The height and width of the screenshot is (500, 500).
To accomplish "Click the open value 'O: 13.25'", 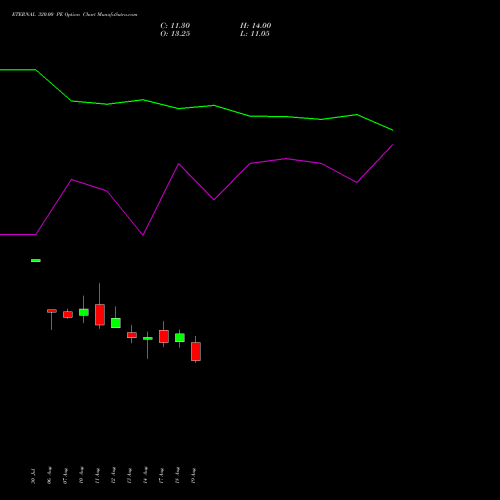I will coord(175,34).
